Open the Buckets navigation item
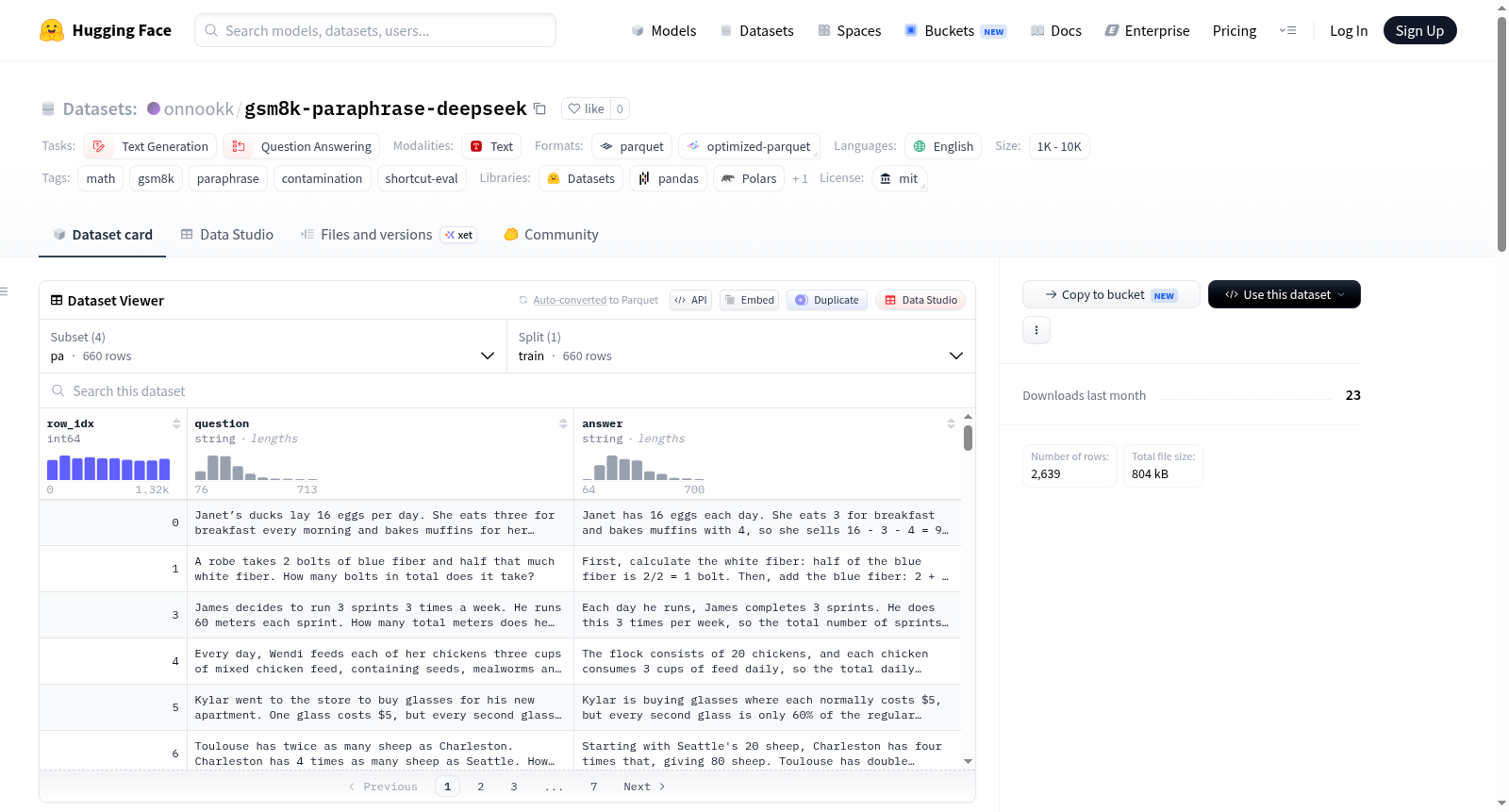 [x=955, y=30]
